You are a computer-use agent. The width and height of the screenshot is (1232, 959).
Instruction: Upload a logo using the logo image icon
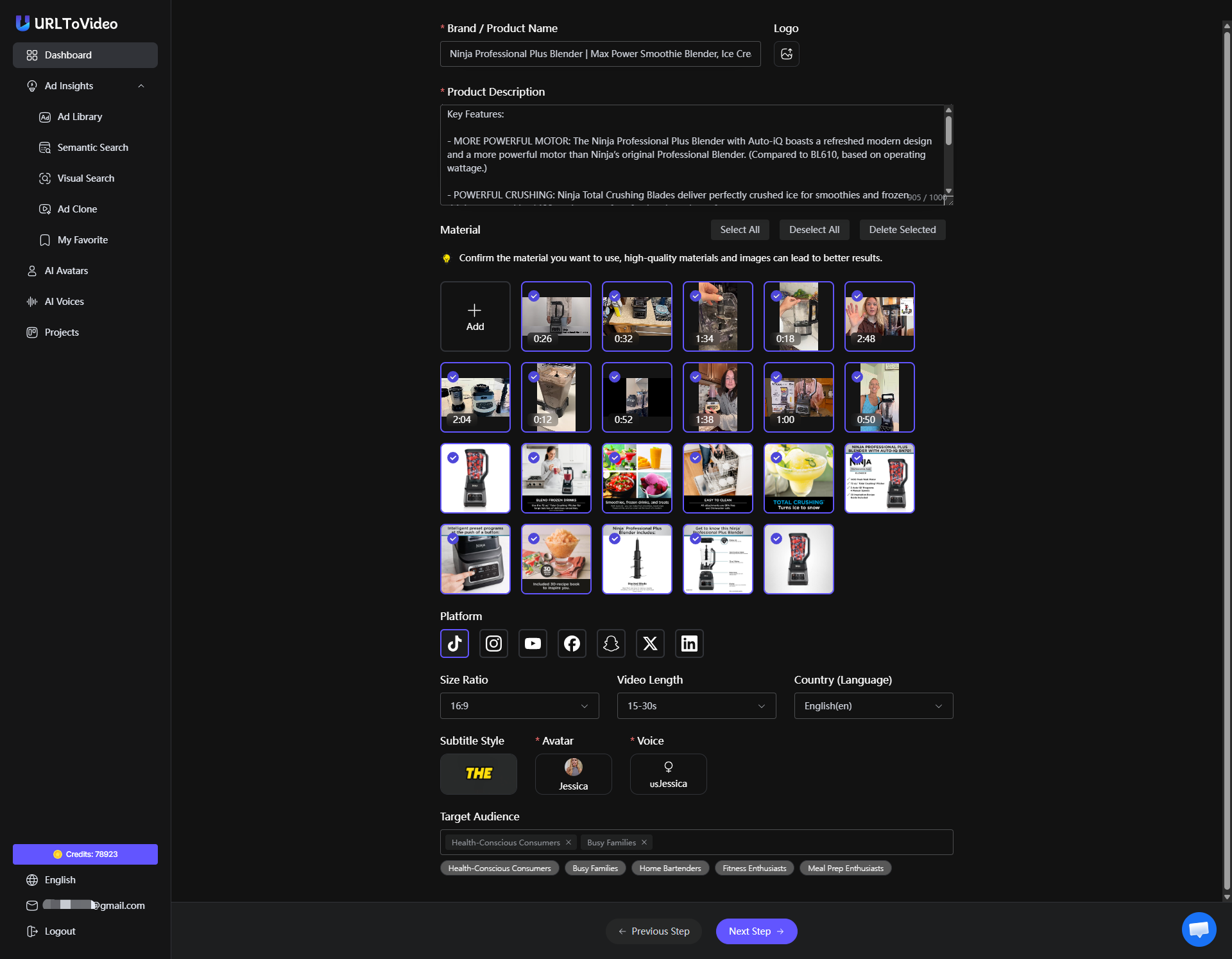pos(786,54)
